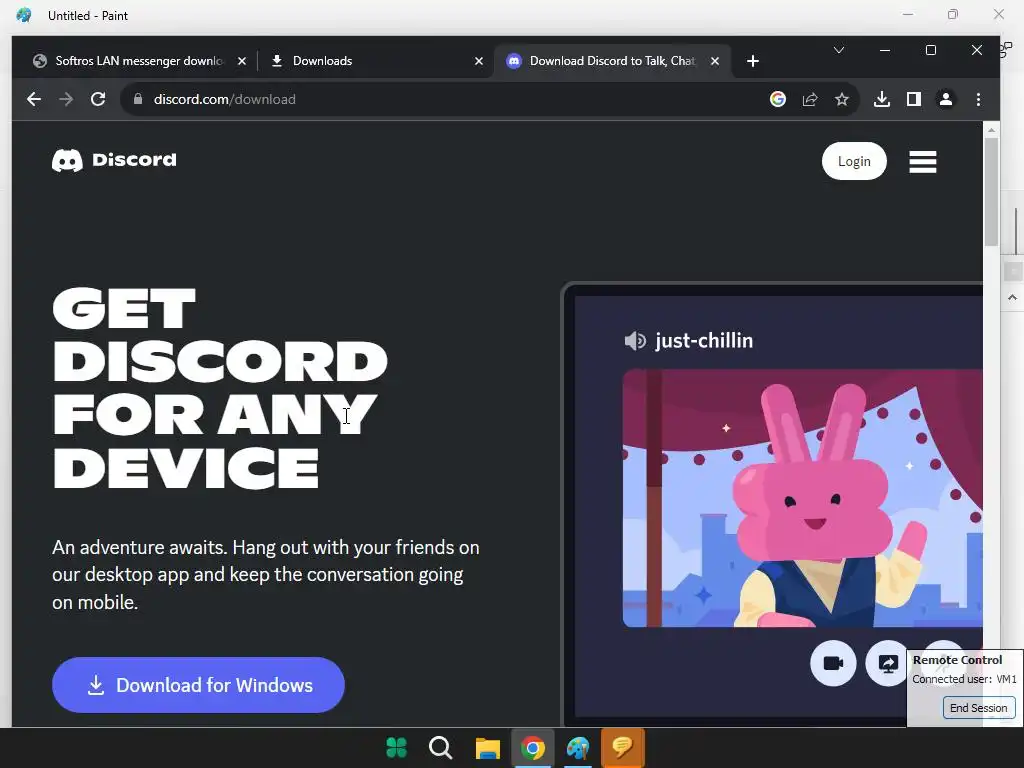Screen dimensions: 1024x768
Task: Click the Discord logo
Action: 114,160
